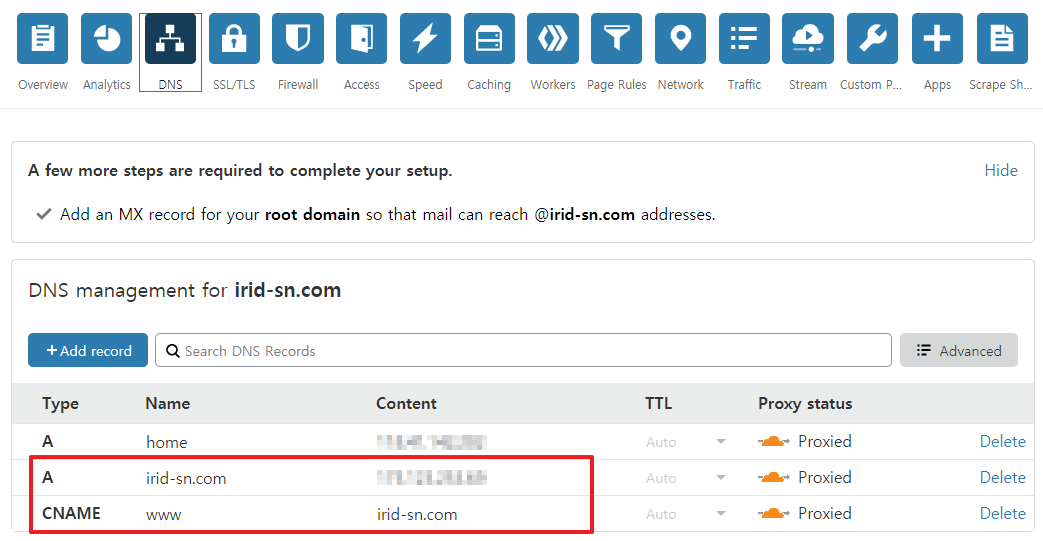Click the blurred content of home record

(x=432, y=442)
